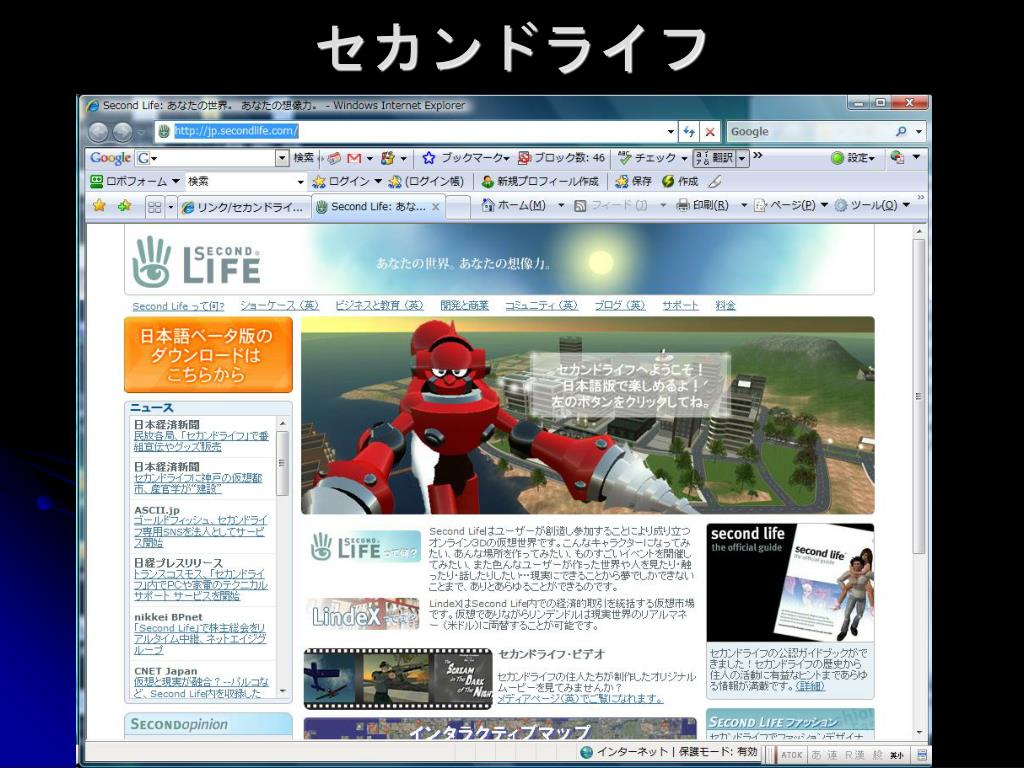Open the 料金 link

tap(726, 306)
